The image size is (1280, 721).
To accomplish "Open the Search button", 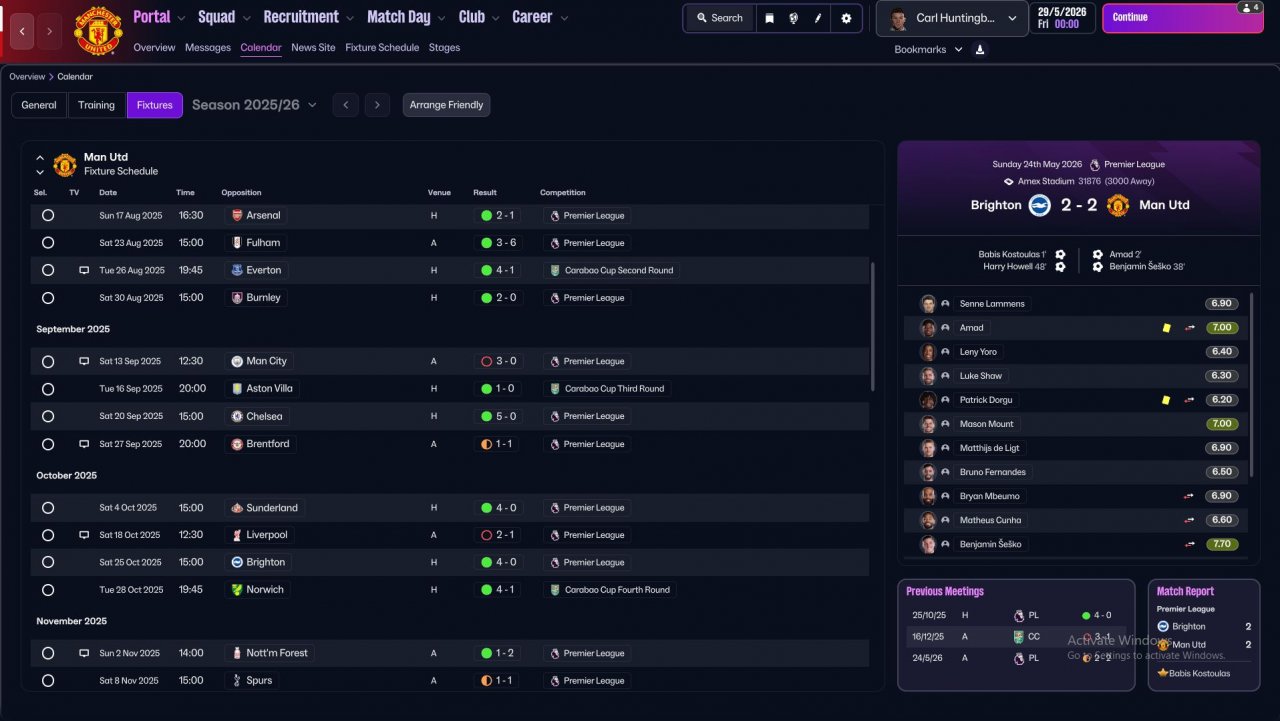I will 720,18.
